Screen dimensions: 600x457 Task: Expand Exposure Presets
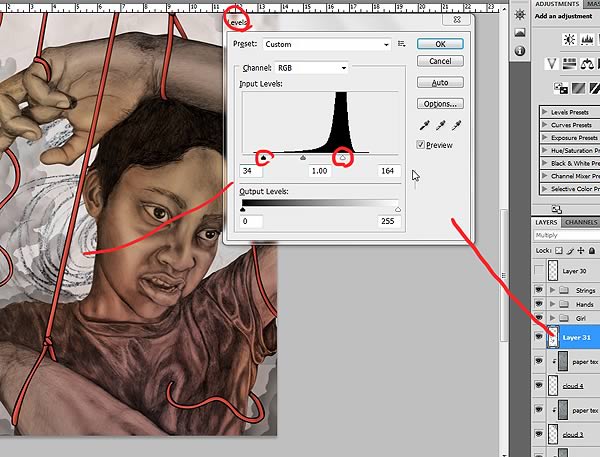click(x=545, y=137)
